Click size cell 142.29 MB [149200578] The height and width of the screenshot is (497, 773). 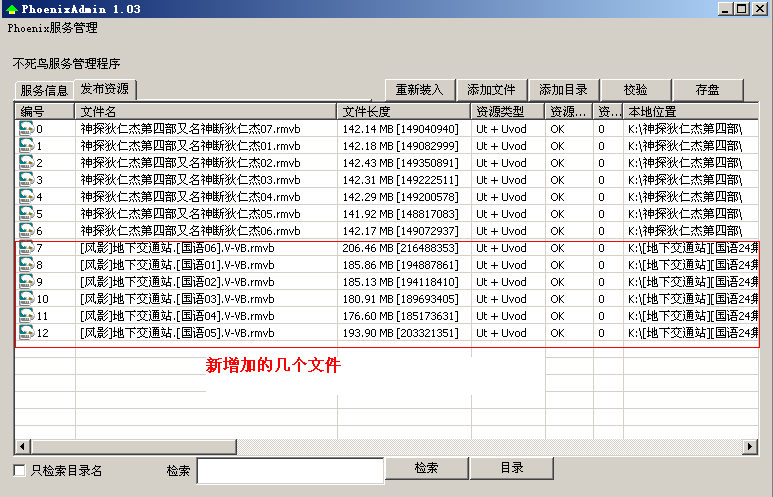pos(400,197)
